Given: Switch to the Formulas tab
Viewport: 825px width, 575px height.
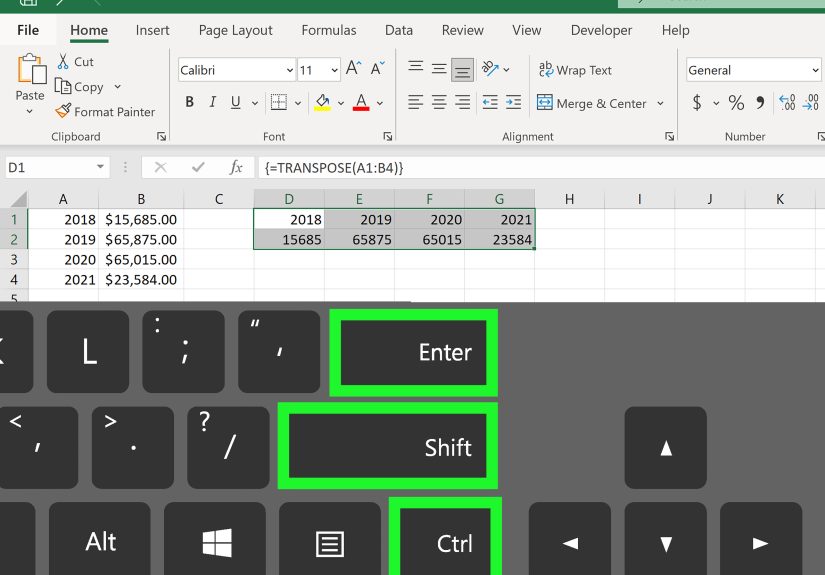Looking at the screenshot, I should pyautogui.click(x=329, y=30).
